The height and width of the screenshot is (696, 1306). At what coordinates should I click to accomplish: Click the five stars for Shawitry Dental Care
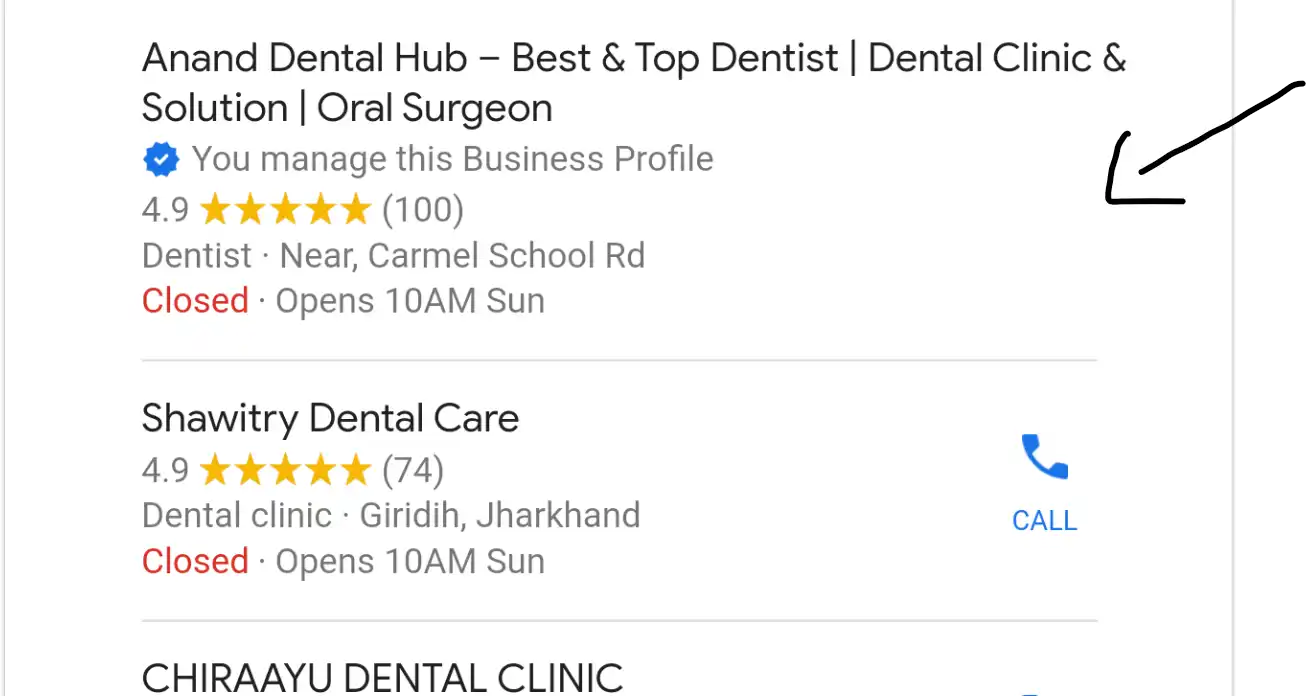pyautogui.click(x=285, y=470)
